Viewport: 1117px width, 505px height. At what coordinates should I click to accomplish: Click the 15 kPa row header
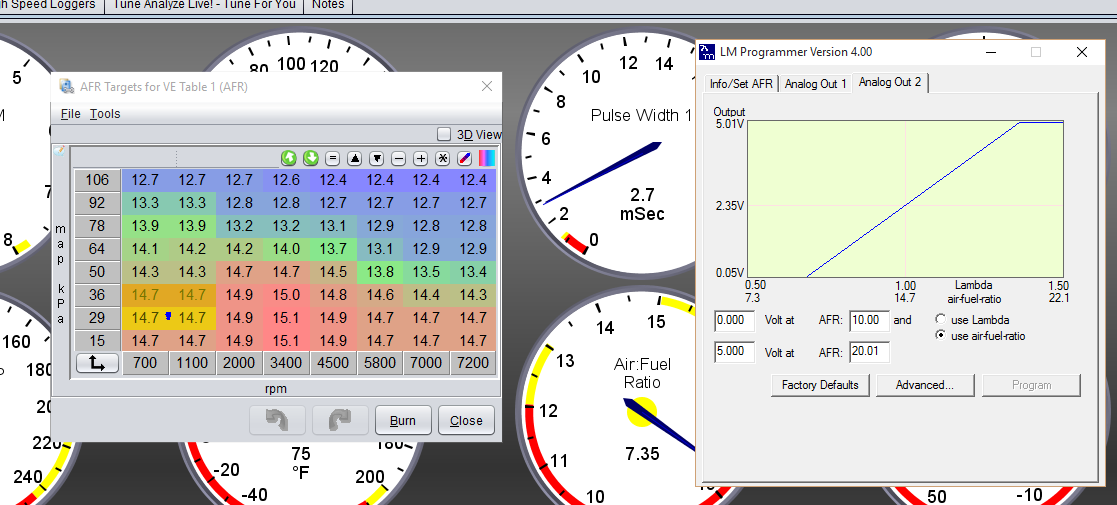click(97, 340)
